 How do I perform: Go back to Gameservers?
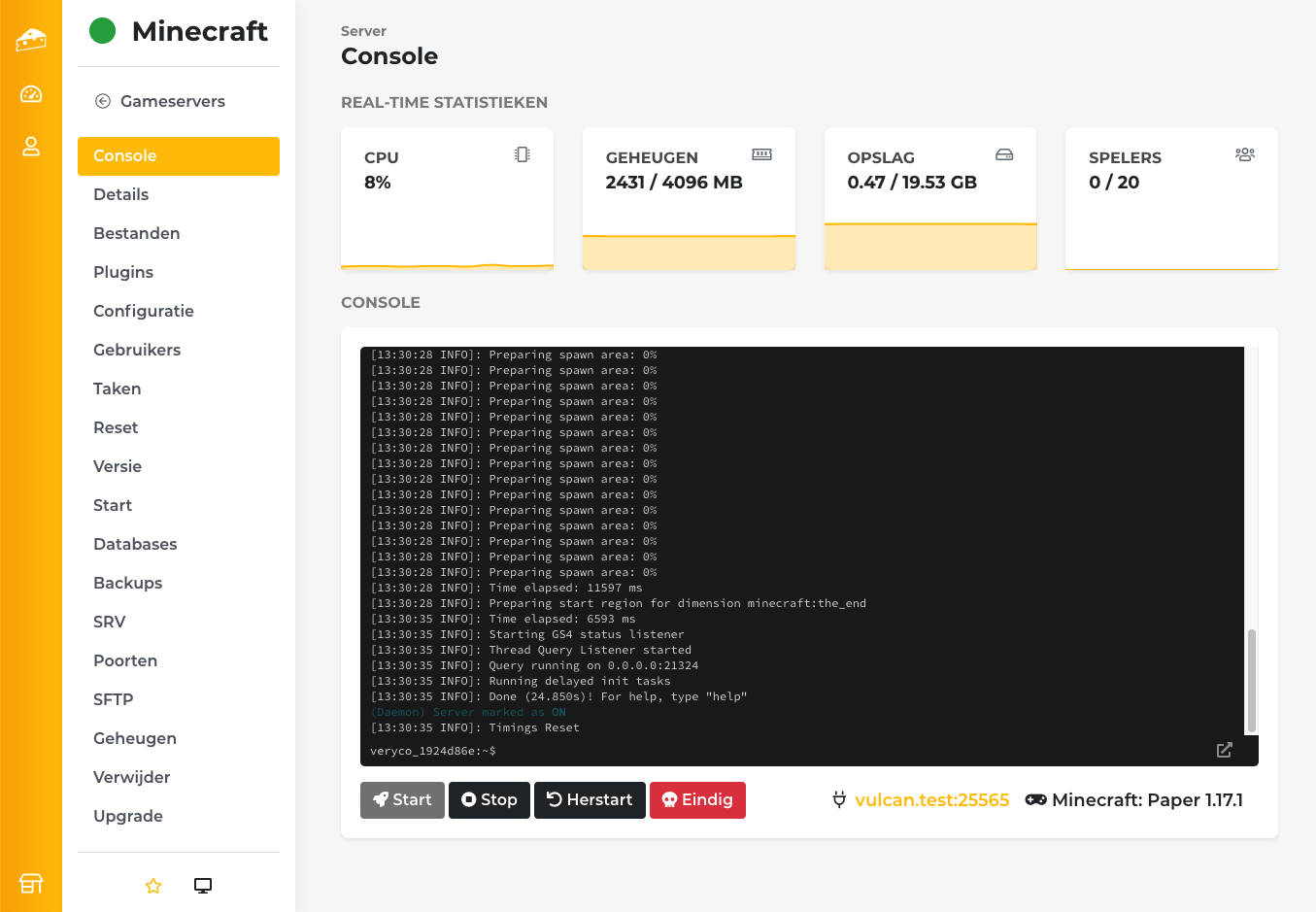160,101
